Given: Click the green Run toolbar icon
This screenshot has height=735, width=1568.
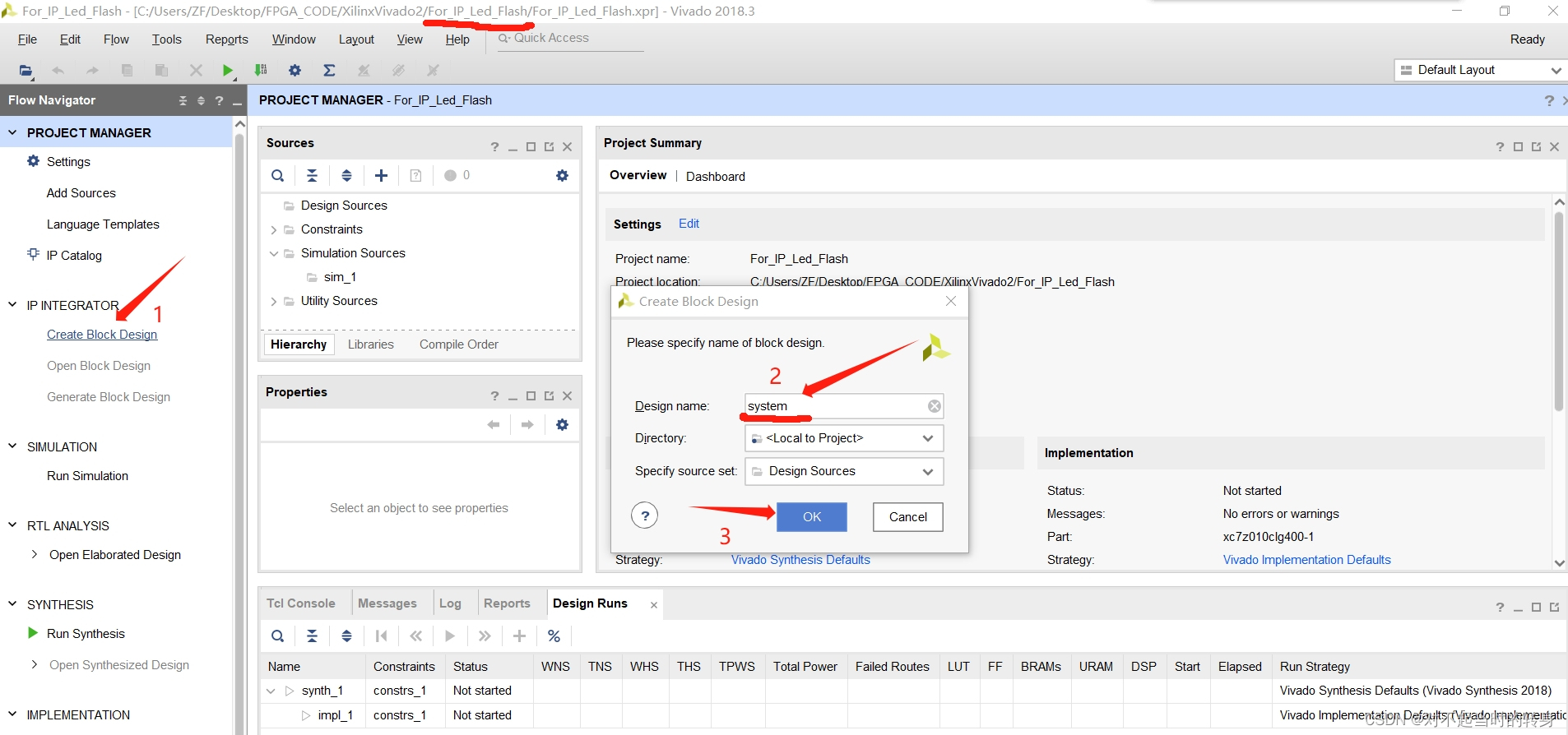Looking at the screenshot, I should pos(228,71).
